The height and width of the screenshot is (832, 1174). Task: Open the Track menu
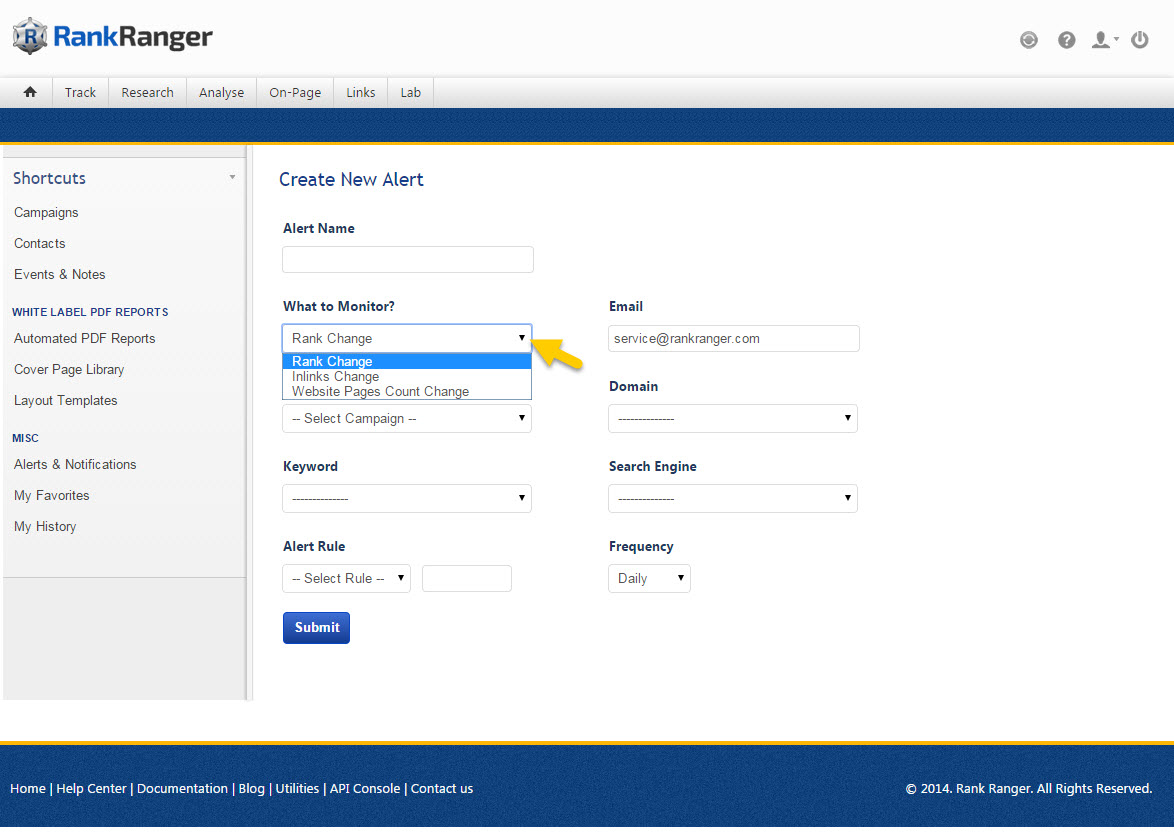click(80, 92)
